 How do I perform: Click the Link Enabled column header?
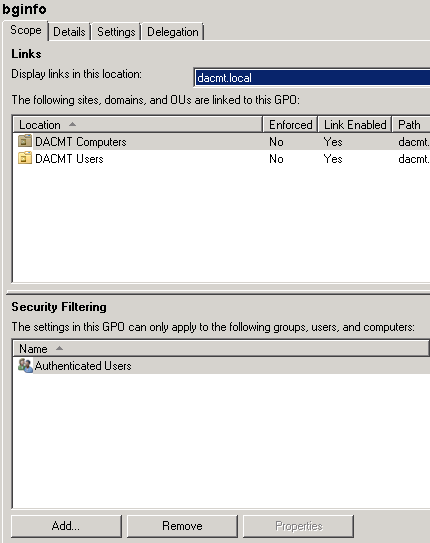pyautogui.click(x=355, y=124)
